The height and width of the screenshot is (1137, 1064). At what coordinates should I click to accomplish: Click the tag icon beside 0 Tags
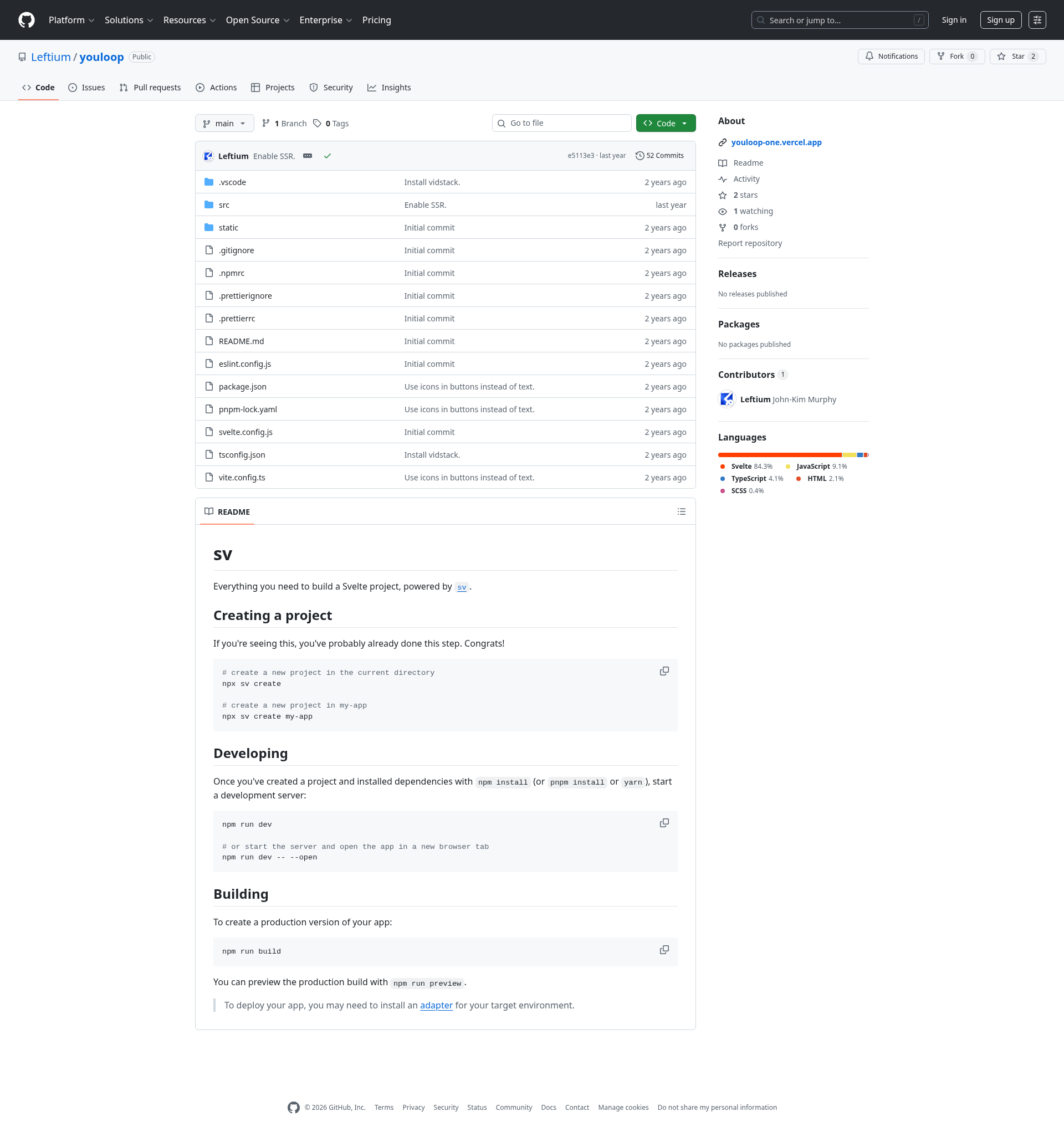coord(317,124)
